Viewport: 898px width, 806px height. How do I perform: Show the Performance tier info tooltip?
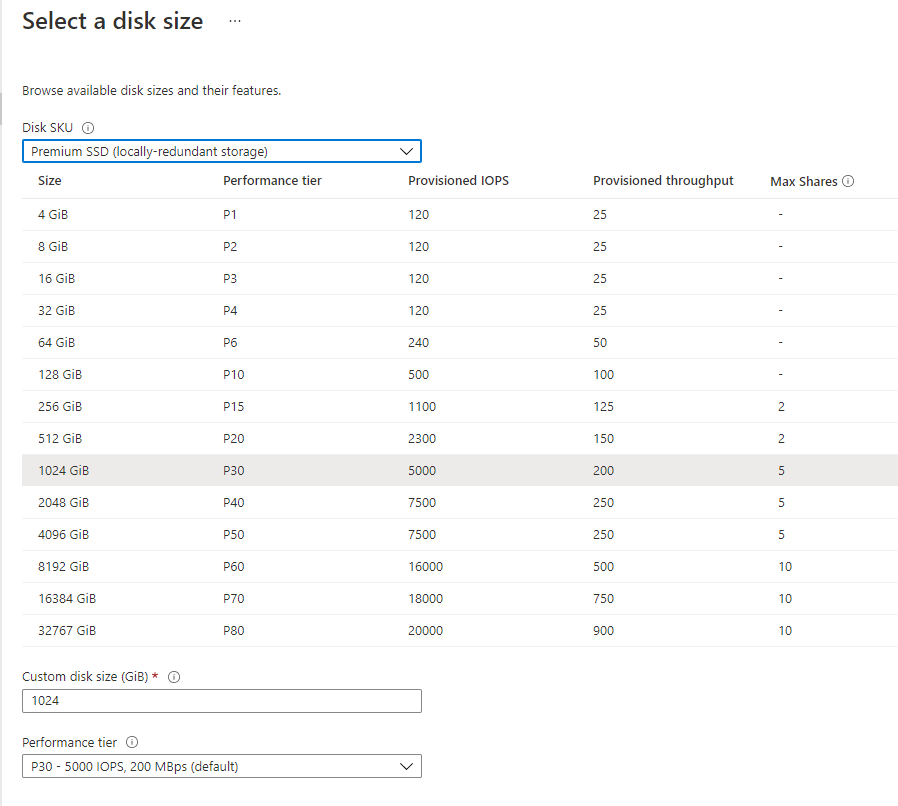[132, 742]
